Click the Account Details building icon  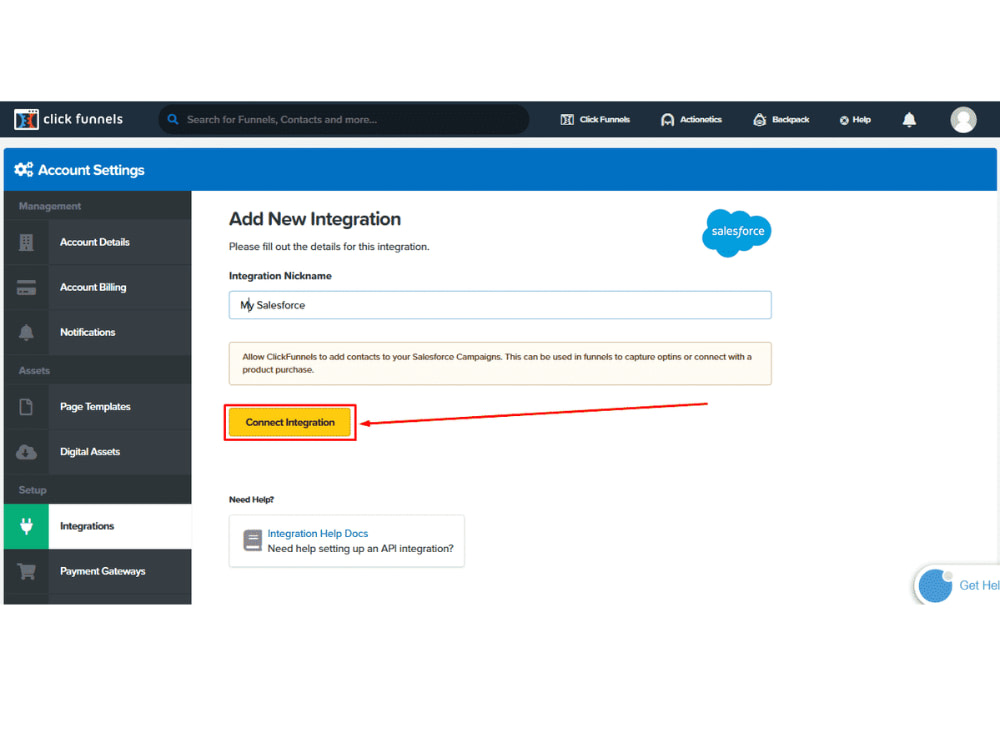tap(26, 242)
